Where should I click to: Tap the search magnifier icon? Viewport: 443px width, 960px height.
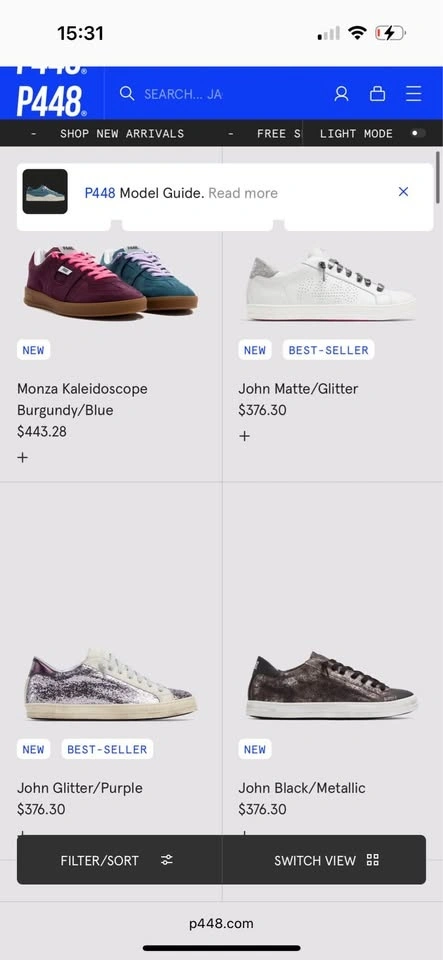(127, 93)
